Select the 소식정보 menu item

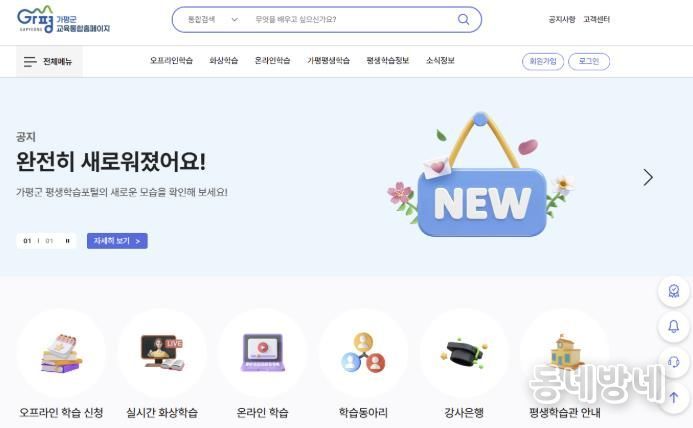(x=440, y=61)
